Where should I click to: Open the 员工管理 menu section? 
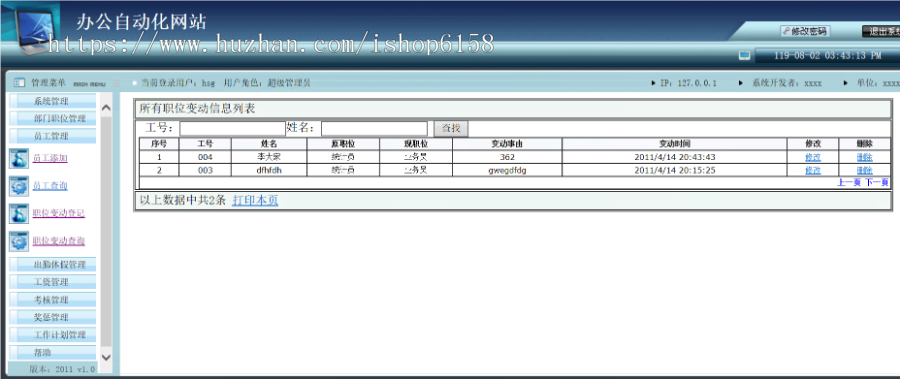(x=52, y=136)
